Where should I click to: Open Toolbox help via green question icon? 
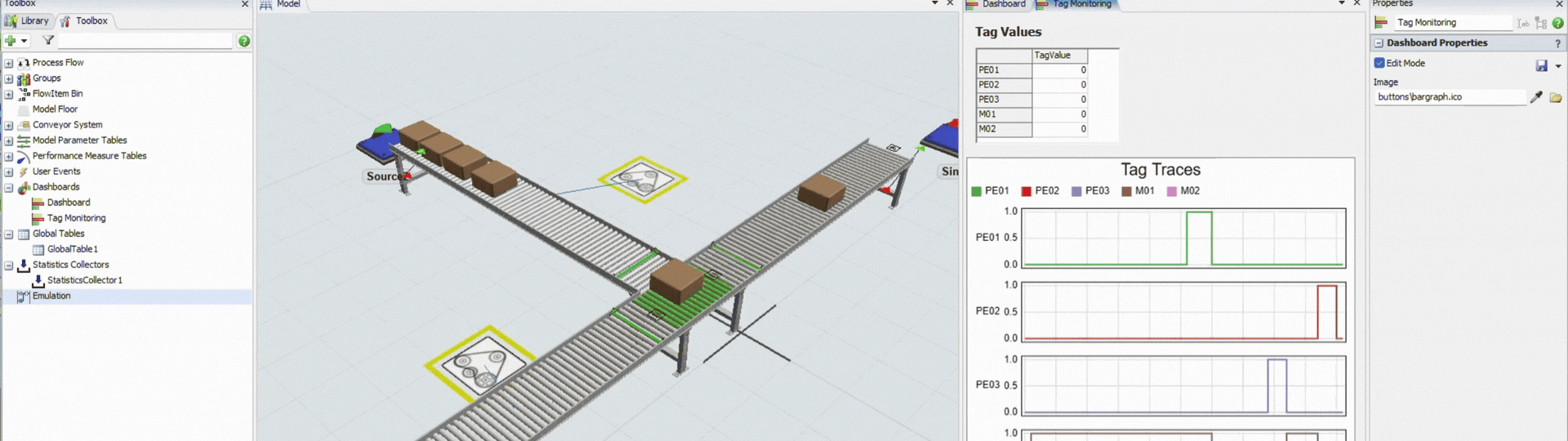tap(243, 41)
